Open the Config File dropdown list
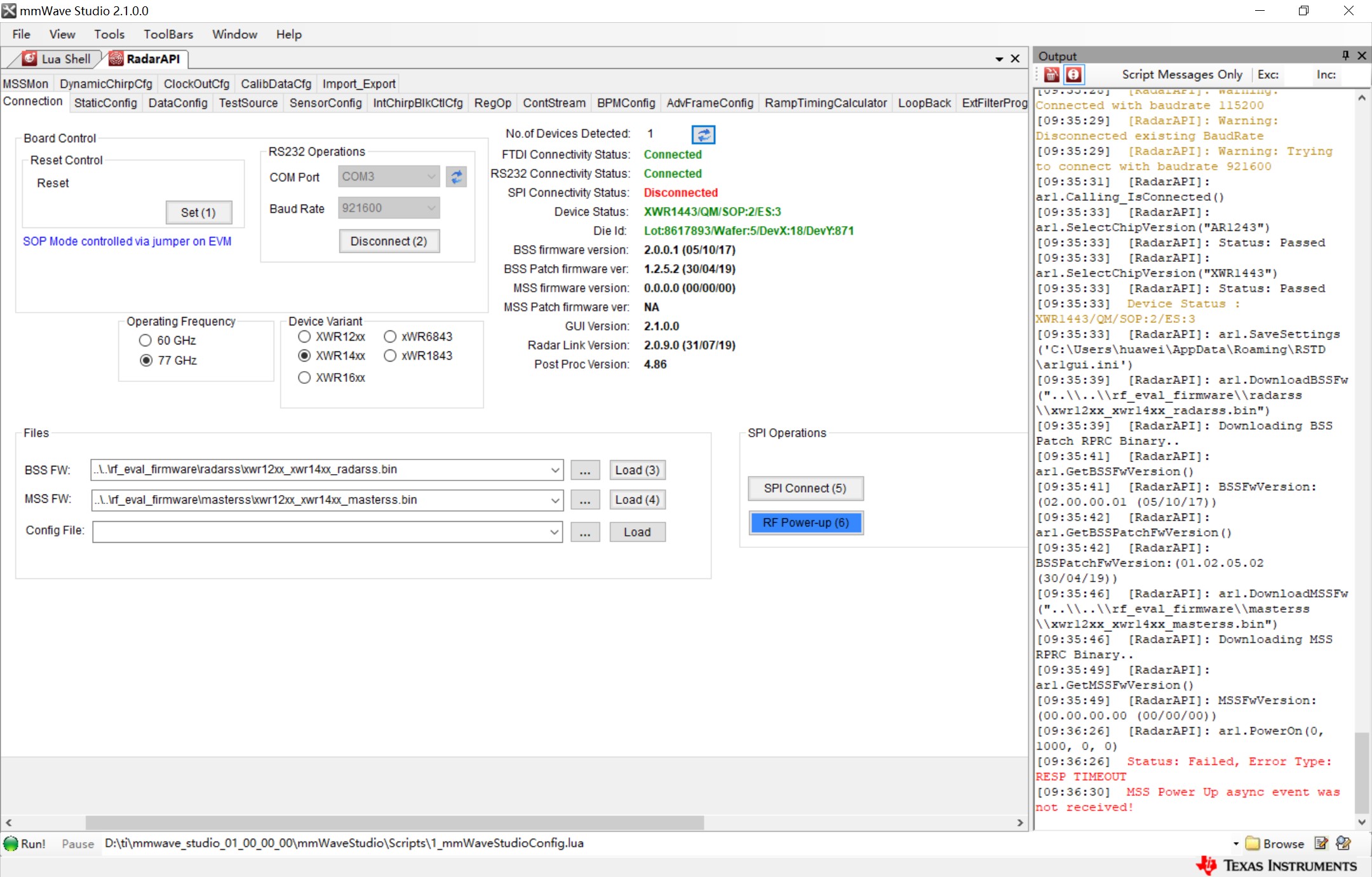This screenshot has height=877, width=1372. [x=555, y=532]
